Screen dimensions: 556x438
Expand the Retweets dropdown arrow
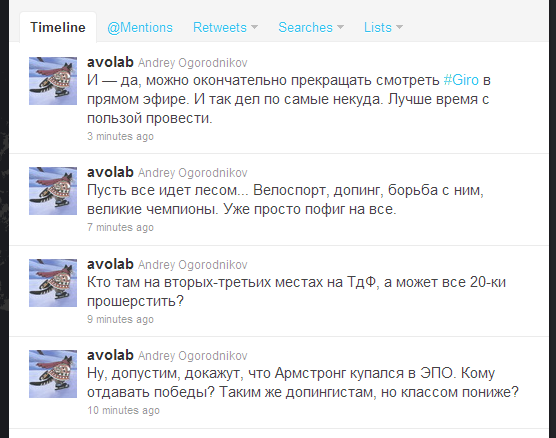point(254,27)
